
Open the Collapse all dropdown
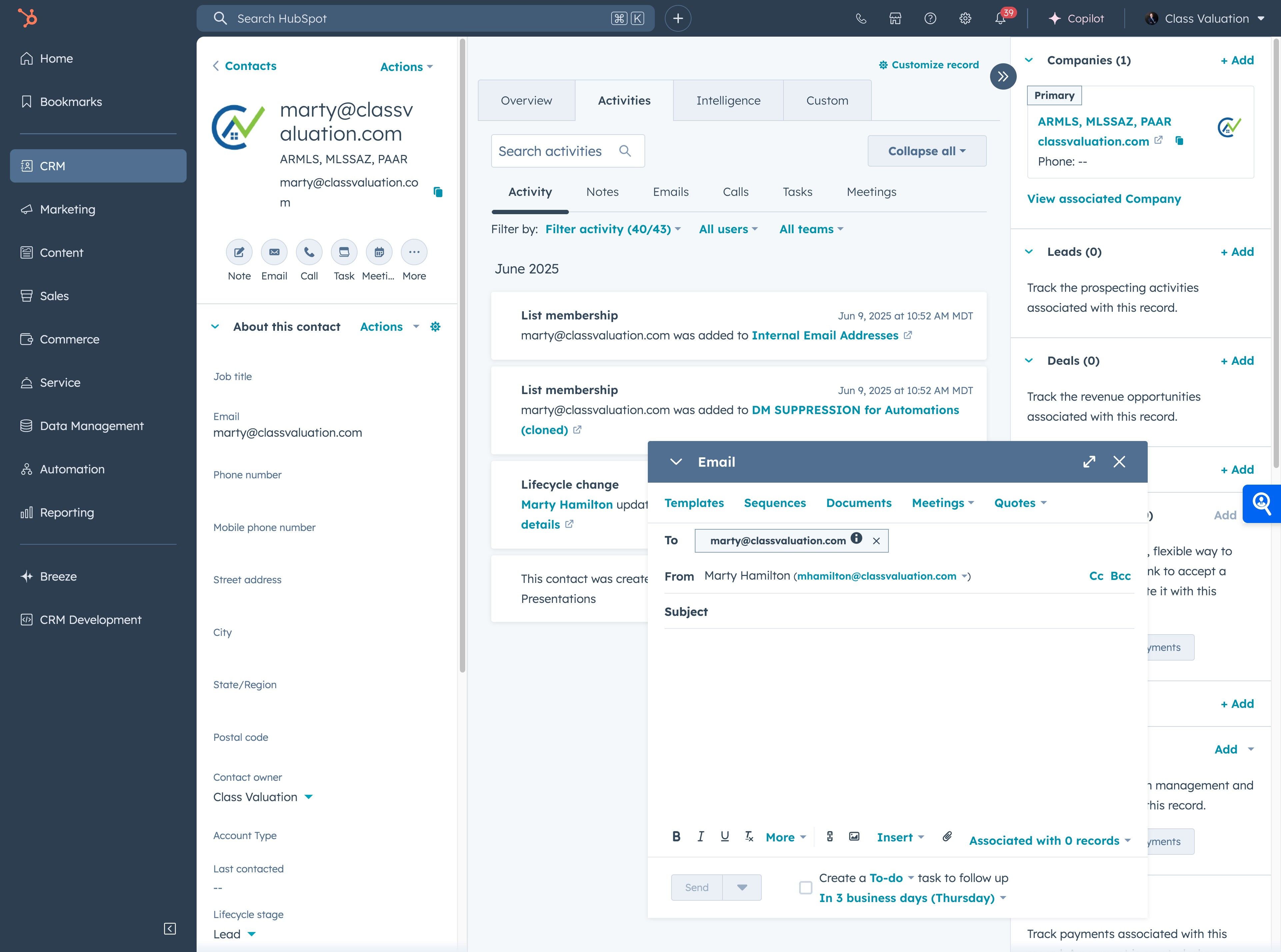pyautogui.click(x=926, y=151)
